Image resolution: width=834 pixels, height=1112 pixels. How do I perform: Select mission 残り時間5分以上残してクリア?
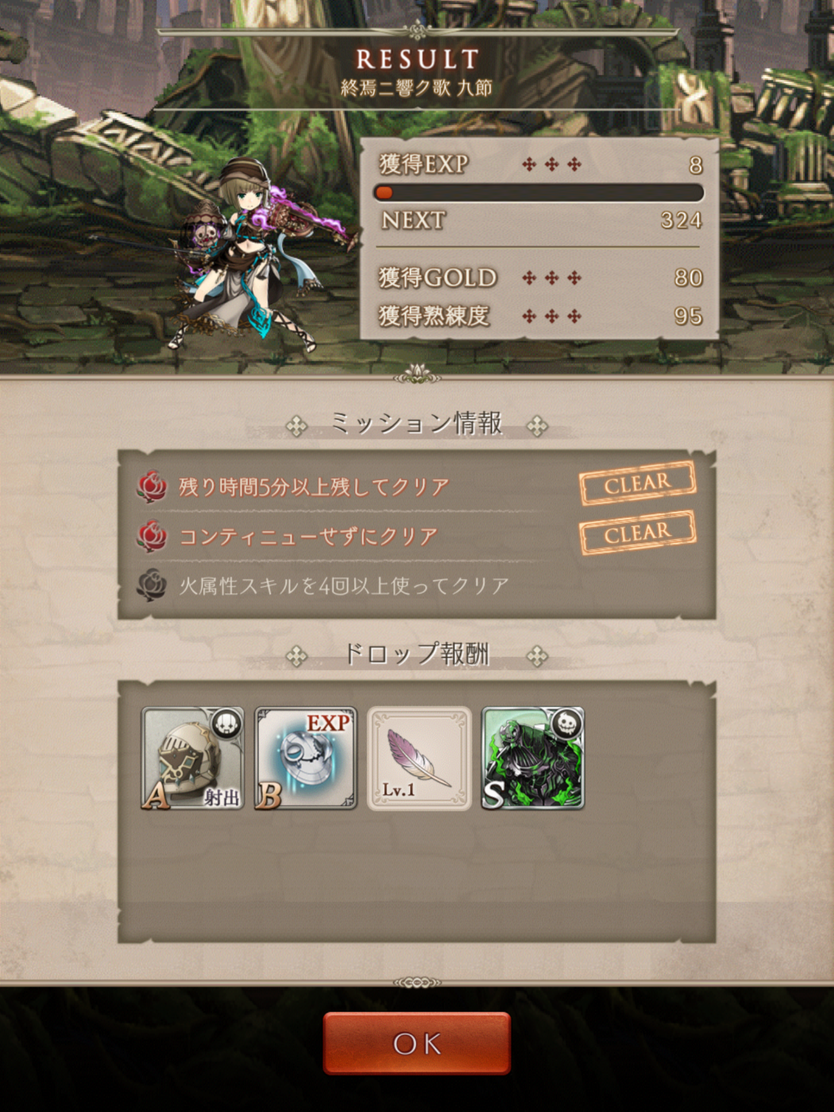[x=313, y=487]
